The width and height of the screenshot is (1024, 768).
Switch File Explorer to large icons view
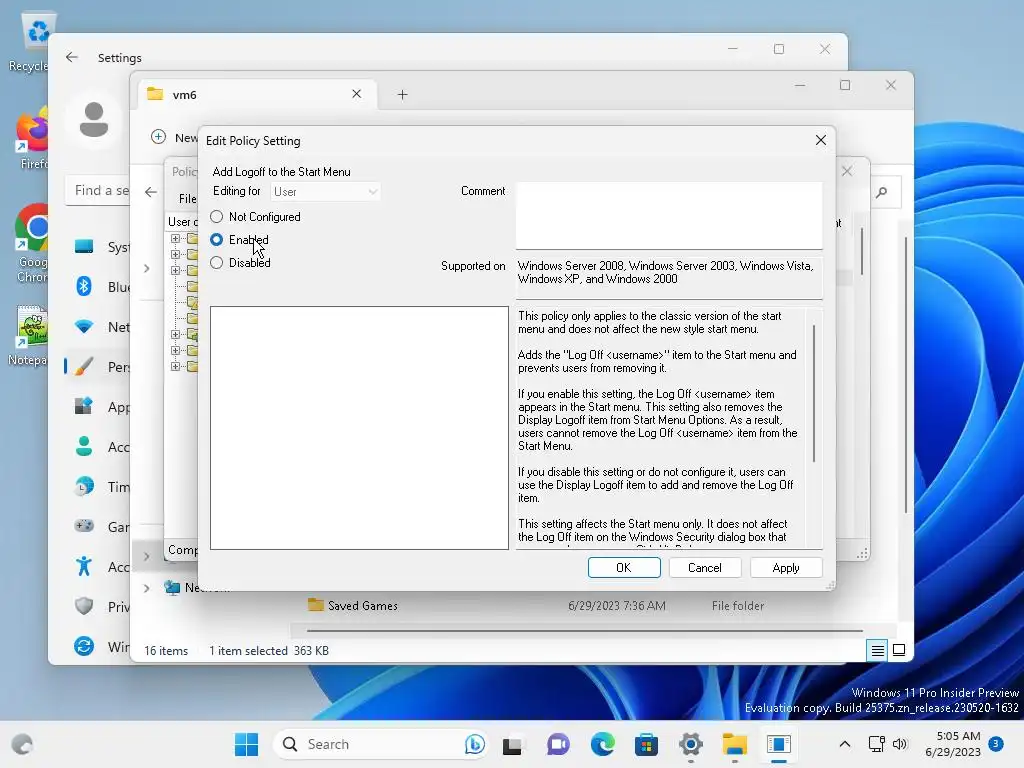[x=899, y=650]
